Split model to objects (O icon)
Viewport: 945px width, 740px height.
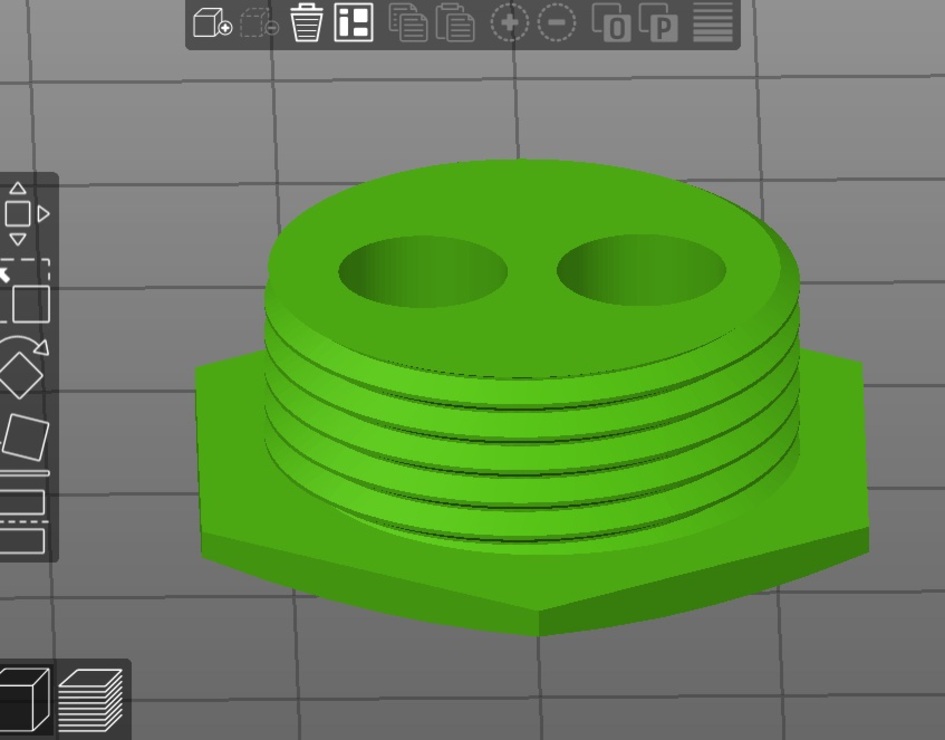[x=611, y=23]
